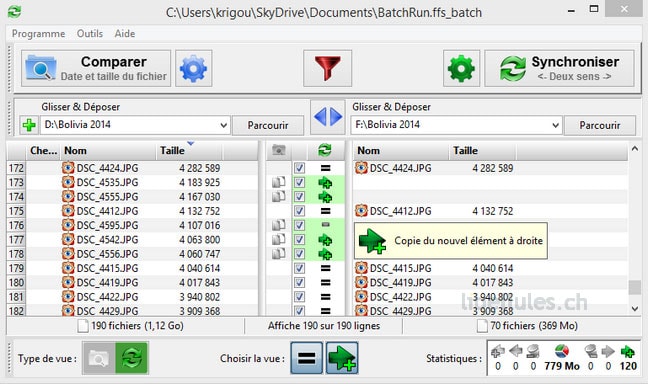This screenshot has height=384, width=648.
Task: Uncheck checkbox for row 177 DSC_4542.JPG
Action: tap(299, 240)
